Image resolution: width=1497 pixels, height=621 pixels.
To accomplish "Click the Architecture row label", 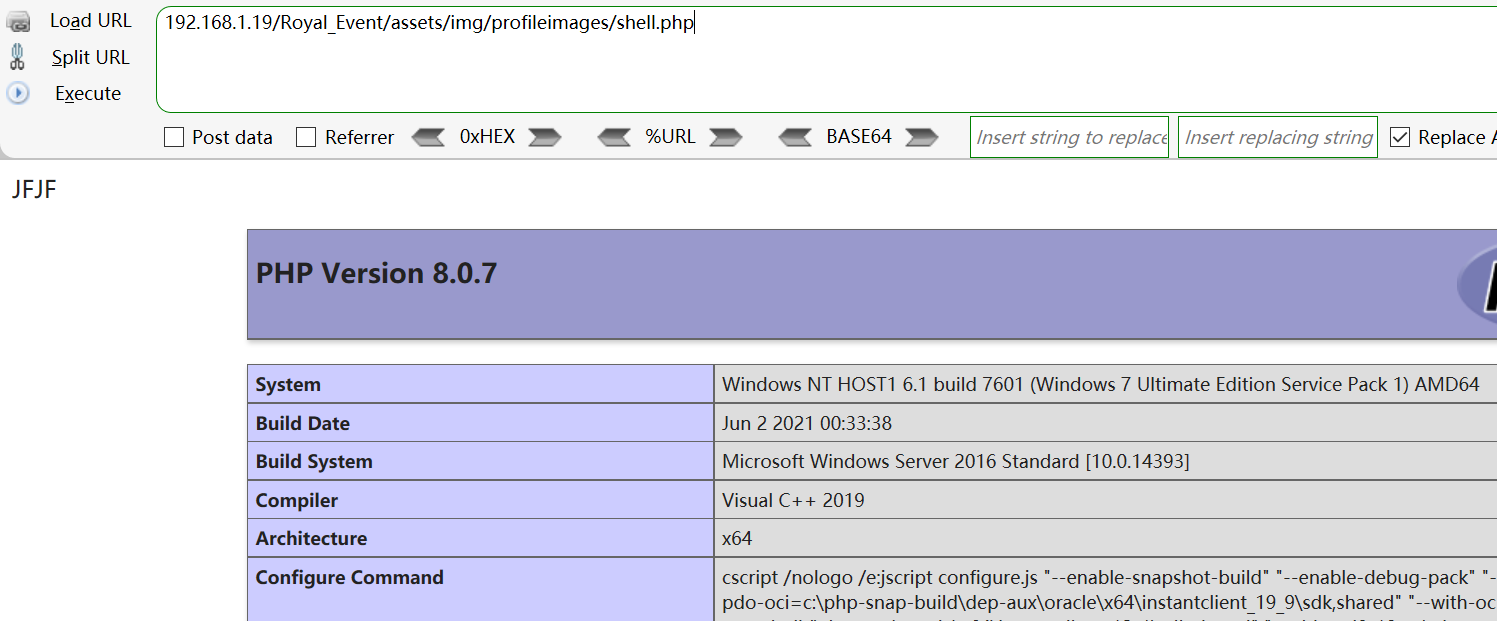I will coord(311,538).
